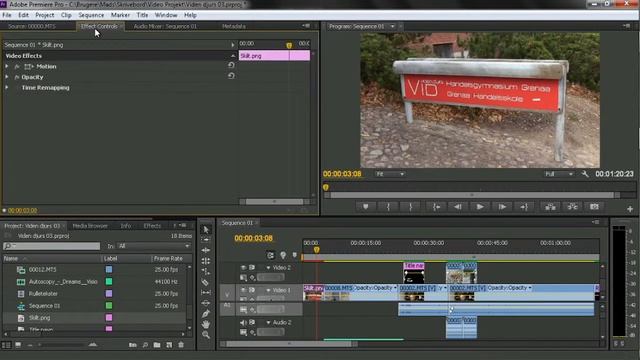Click Mark Out button
Screen dimensions: 640x360
pos(411,207)
